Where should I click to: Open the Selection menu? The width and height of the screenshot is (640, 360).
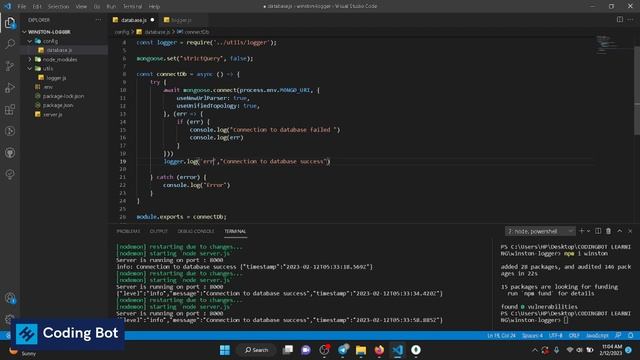[58, 7]
